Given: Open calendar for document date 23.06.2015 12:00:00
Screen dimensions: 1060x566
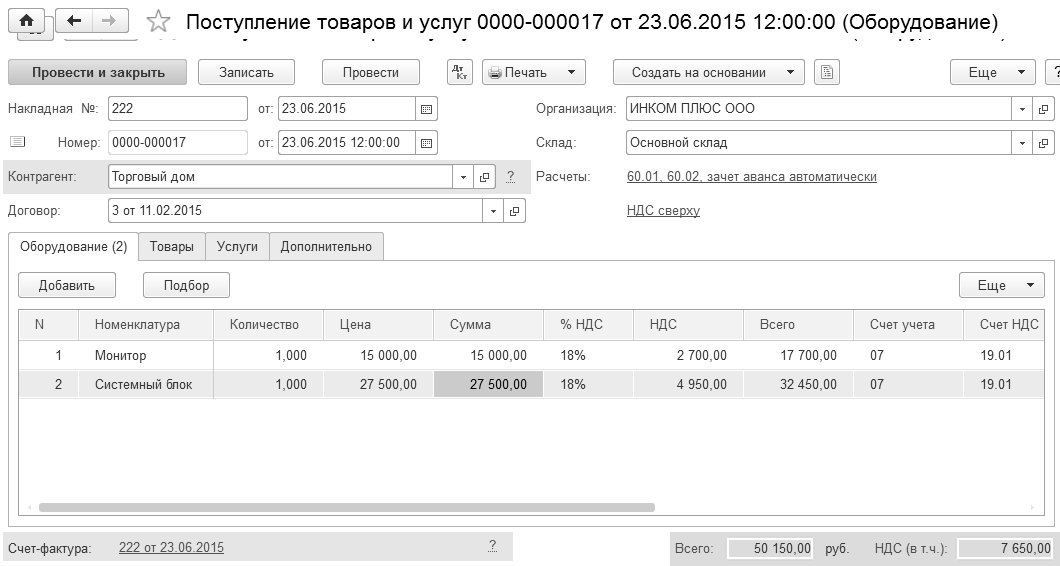Looking at the screenshot, I should pos(426,143).
